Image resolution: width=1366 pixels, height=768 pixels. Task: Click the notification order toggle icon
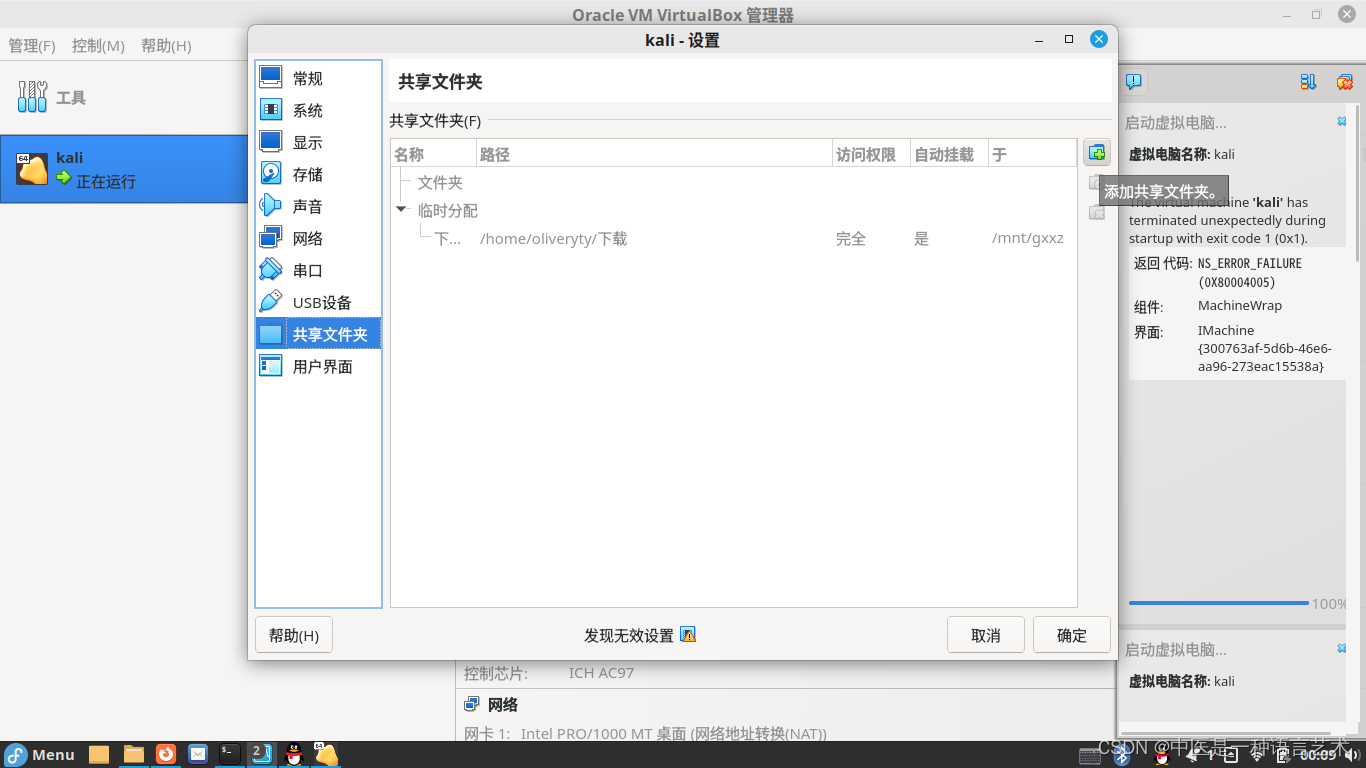(x=1308, y=82)
